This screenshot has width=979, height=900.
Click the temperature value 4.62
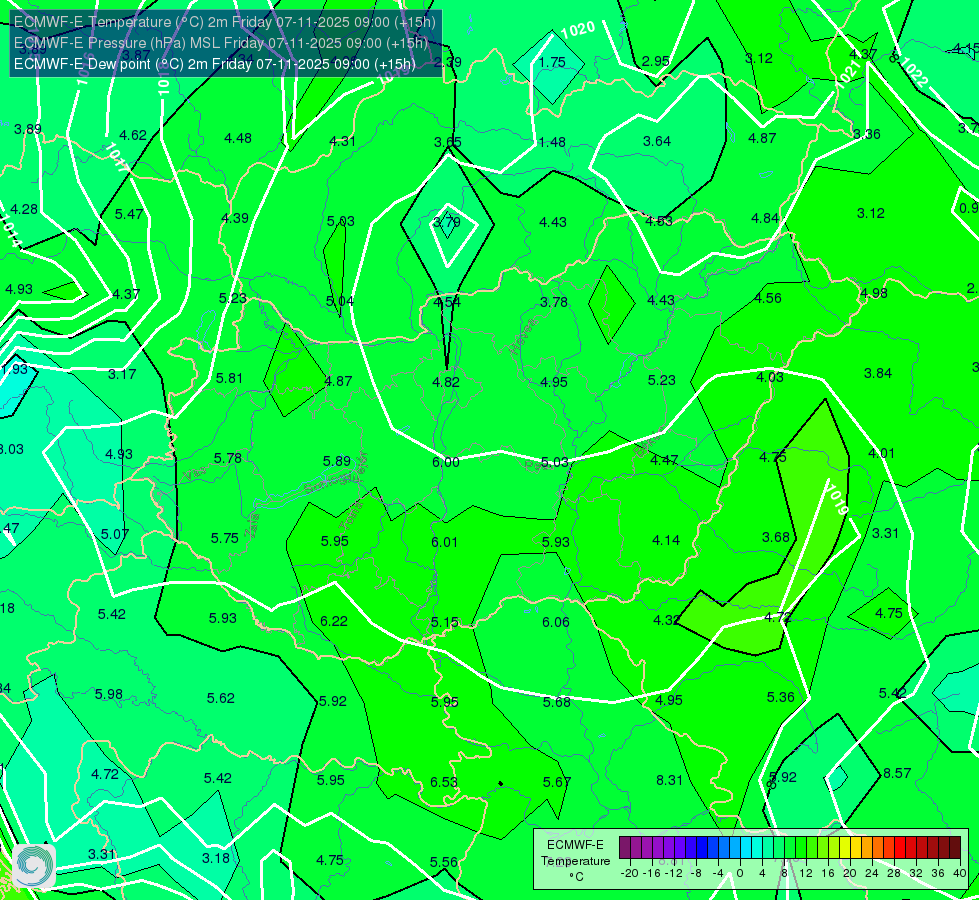(x=133, y=135)
